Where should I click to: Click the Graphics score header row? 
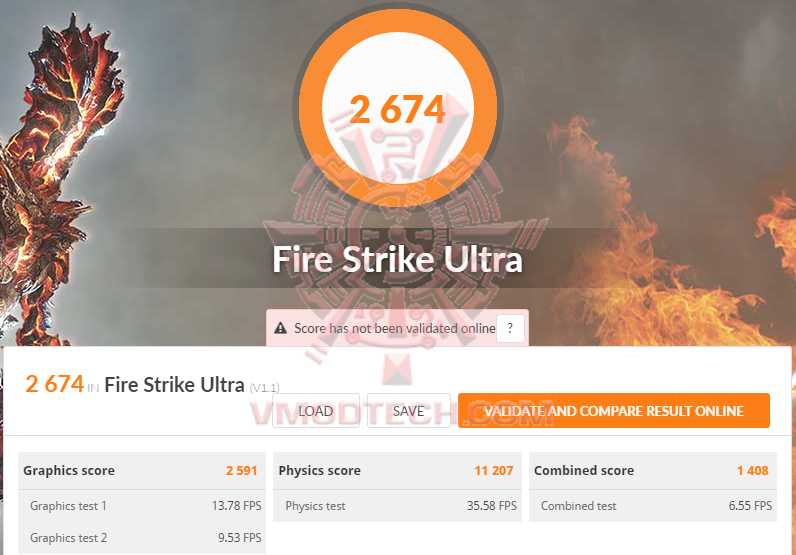[x=142, y=471]
